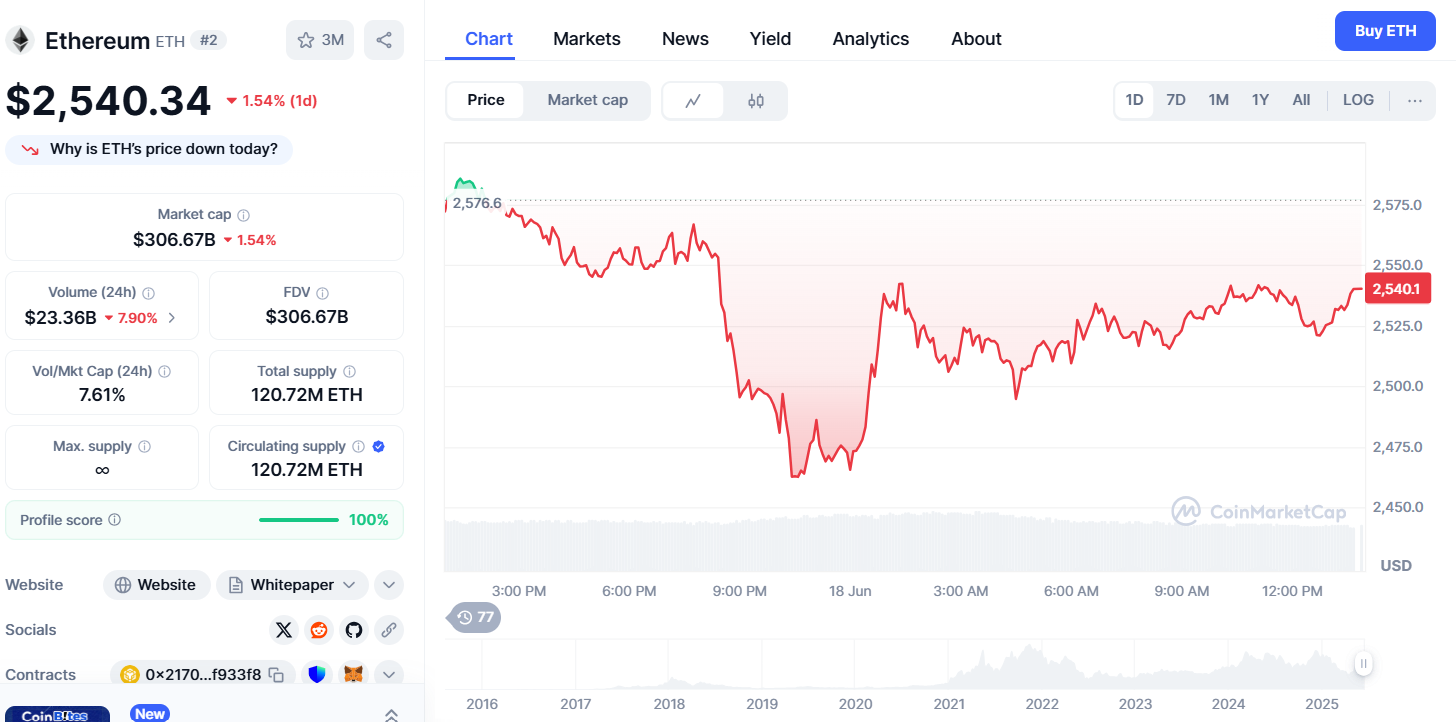Open the Markets tab

click(587, 39)
